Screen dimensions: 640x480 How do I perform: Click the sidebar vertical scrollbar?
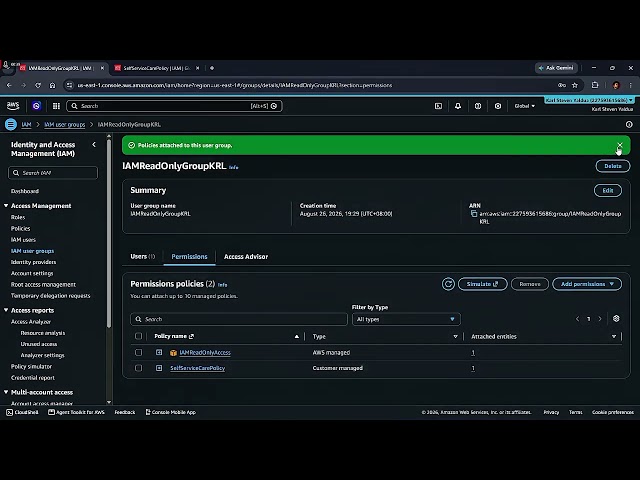pos(109,233)
